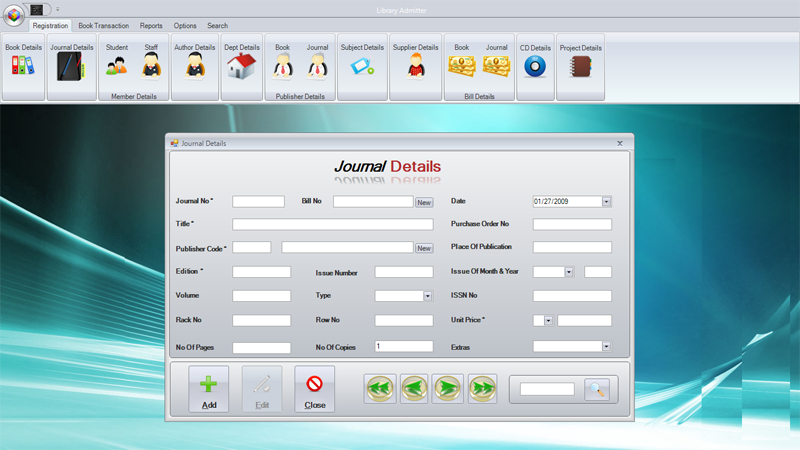The width and height of the screenshot is (800, 450).
Task: Go to the next record arrow
Action: 447,389
